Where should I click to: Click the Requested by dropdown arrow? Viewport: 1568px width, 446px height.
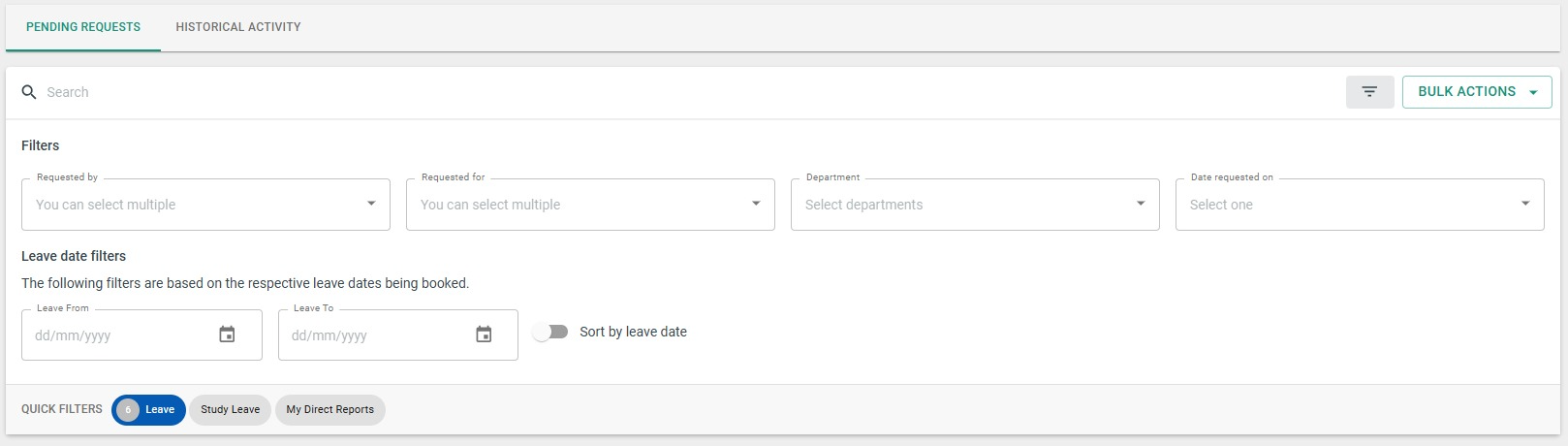tap(371, 204)
